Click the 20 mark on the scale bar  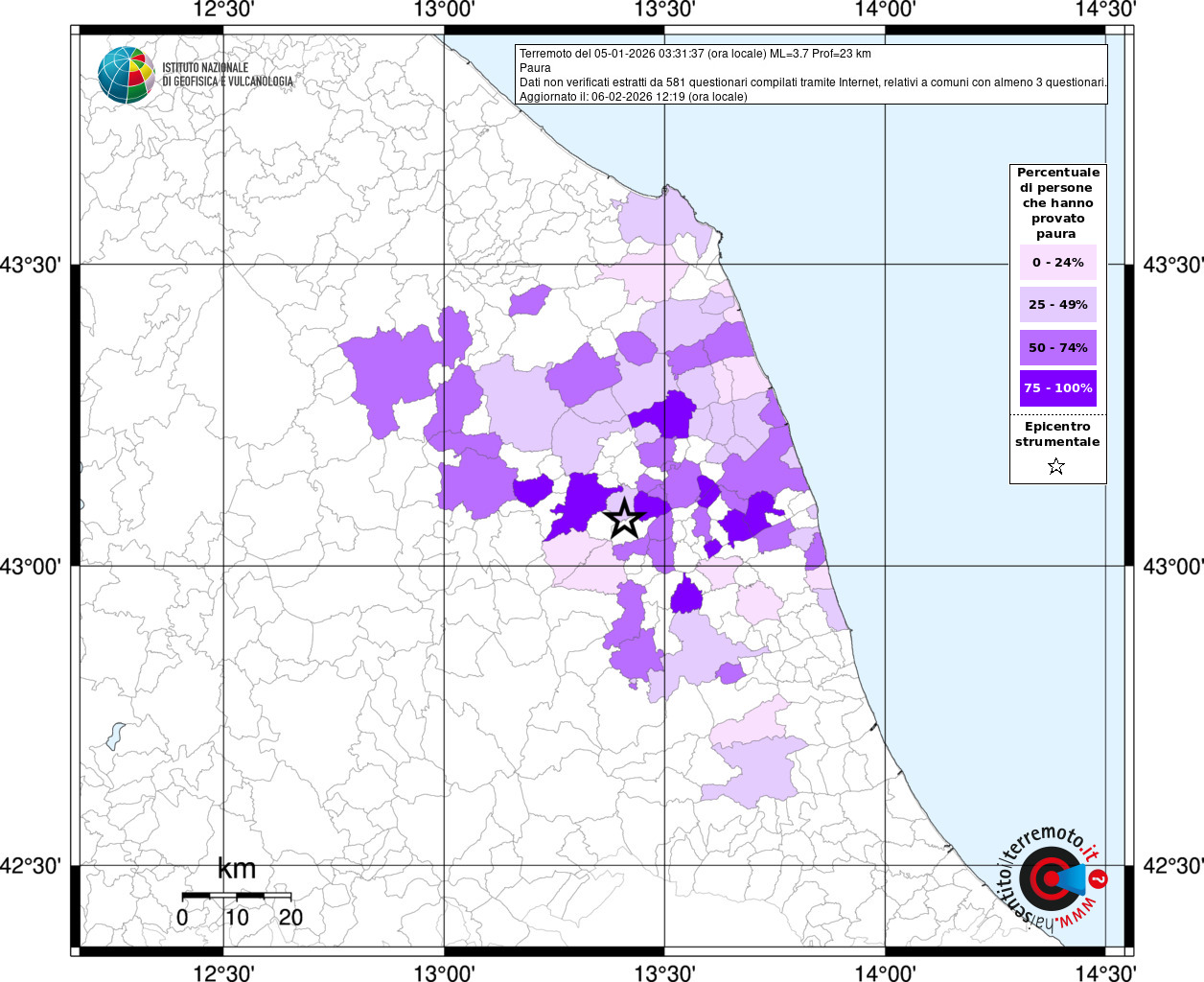coord(290,918)
